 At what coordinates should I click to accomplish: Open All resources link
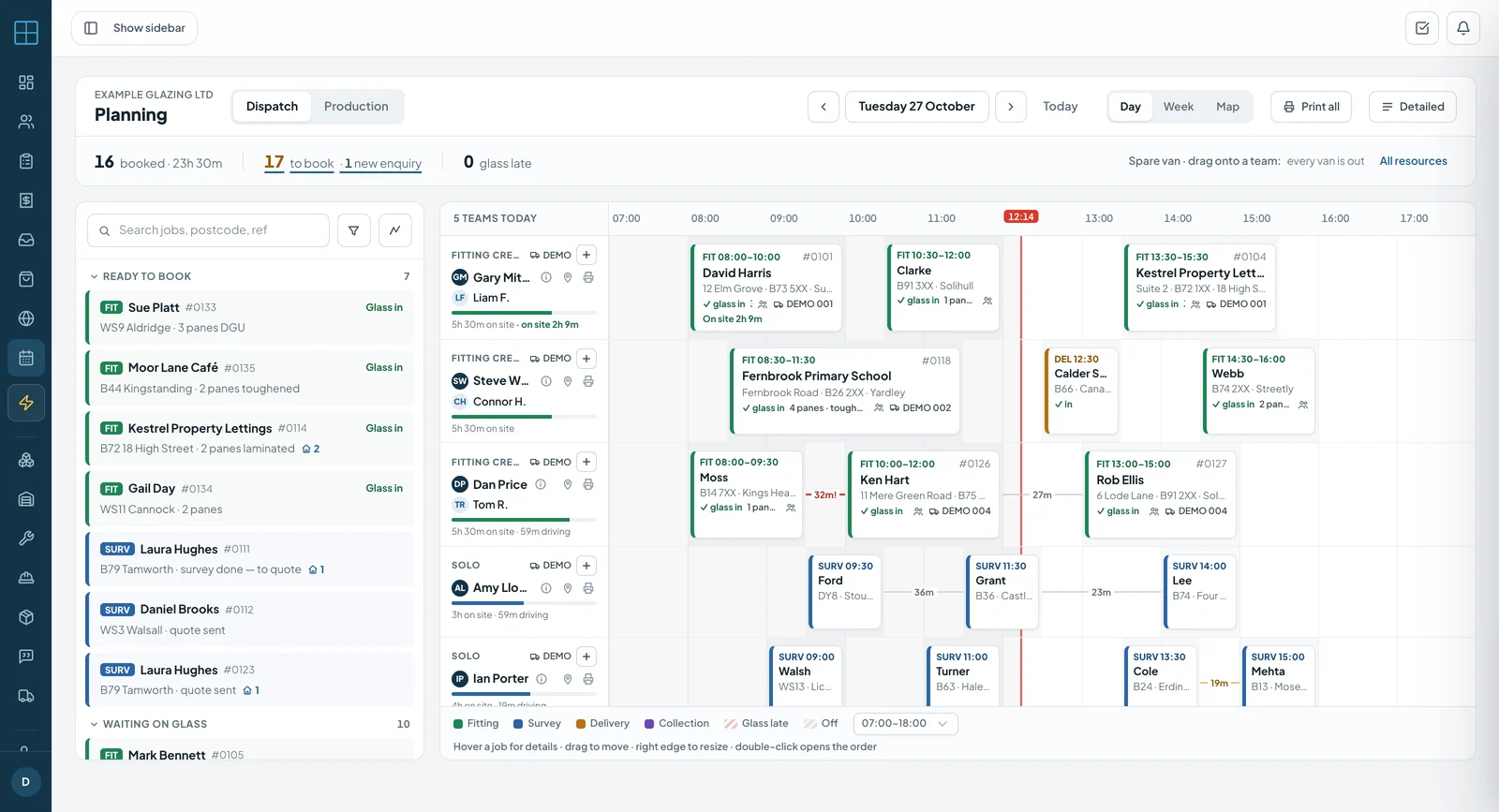point(1413,161)
